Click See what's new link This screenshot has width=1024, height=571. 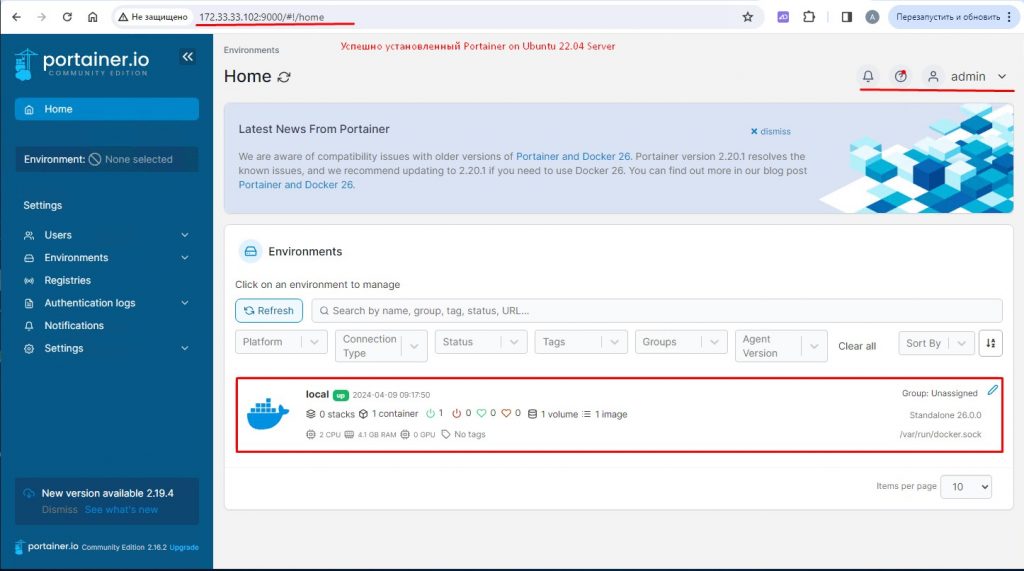[x=121, y=510]
